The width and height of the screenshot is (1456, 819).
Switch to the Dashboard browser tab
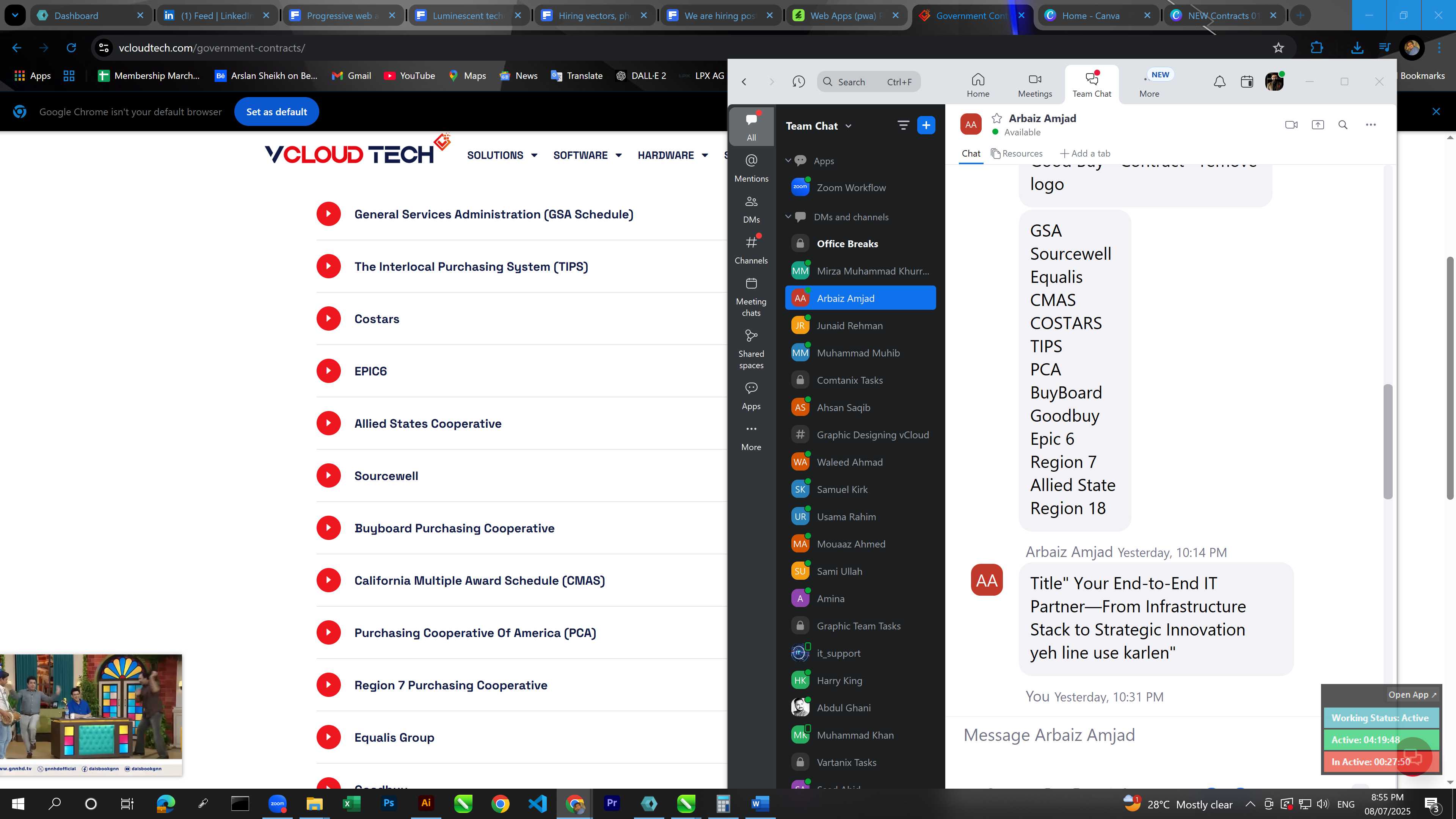click(x=91, y=15)
